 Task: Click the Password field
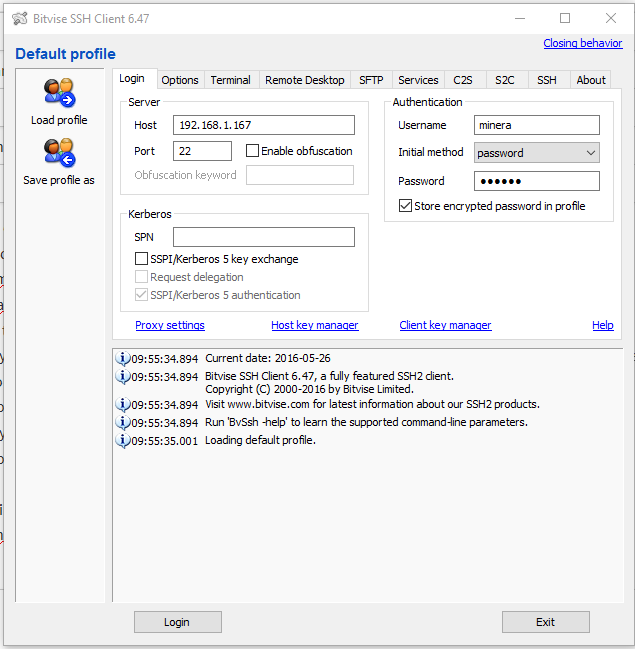(536, 181)
